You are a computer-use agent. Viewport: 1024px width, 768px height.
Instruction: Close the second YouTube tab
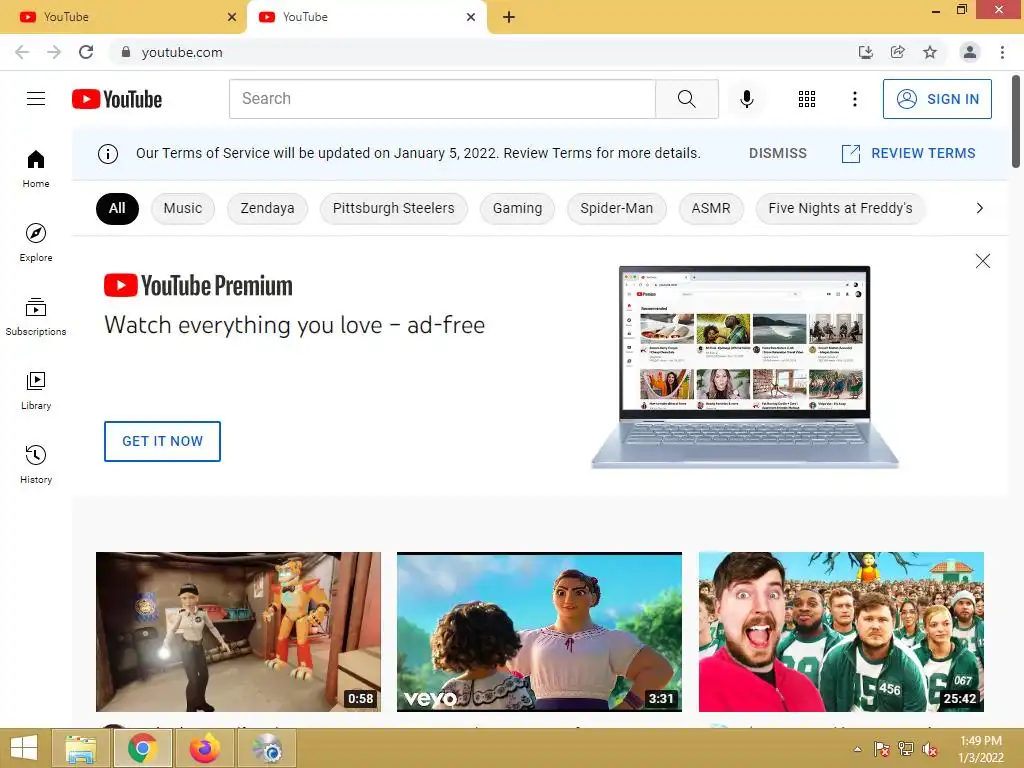coord(471,17)
